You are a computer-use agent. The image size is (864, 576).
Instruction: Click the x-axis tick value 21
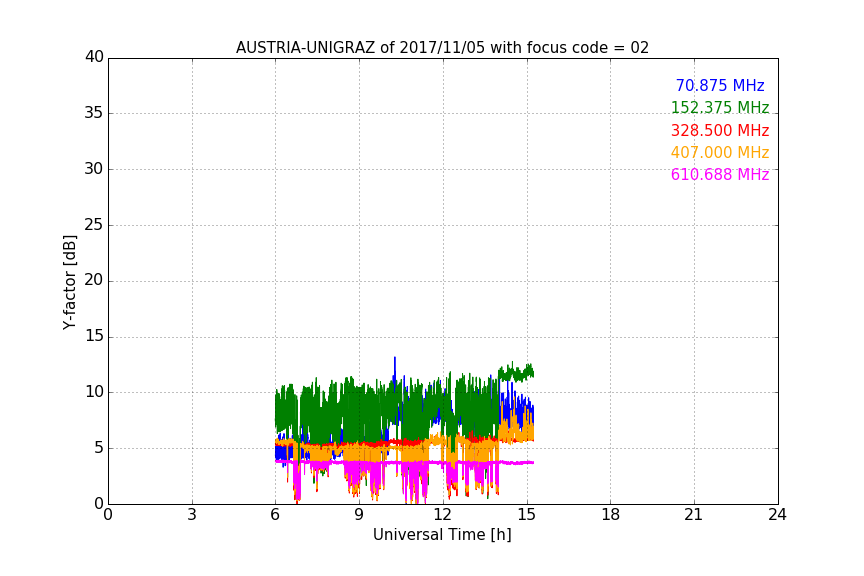693,515
